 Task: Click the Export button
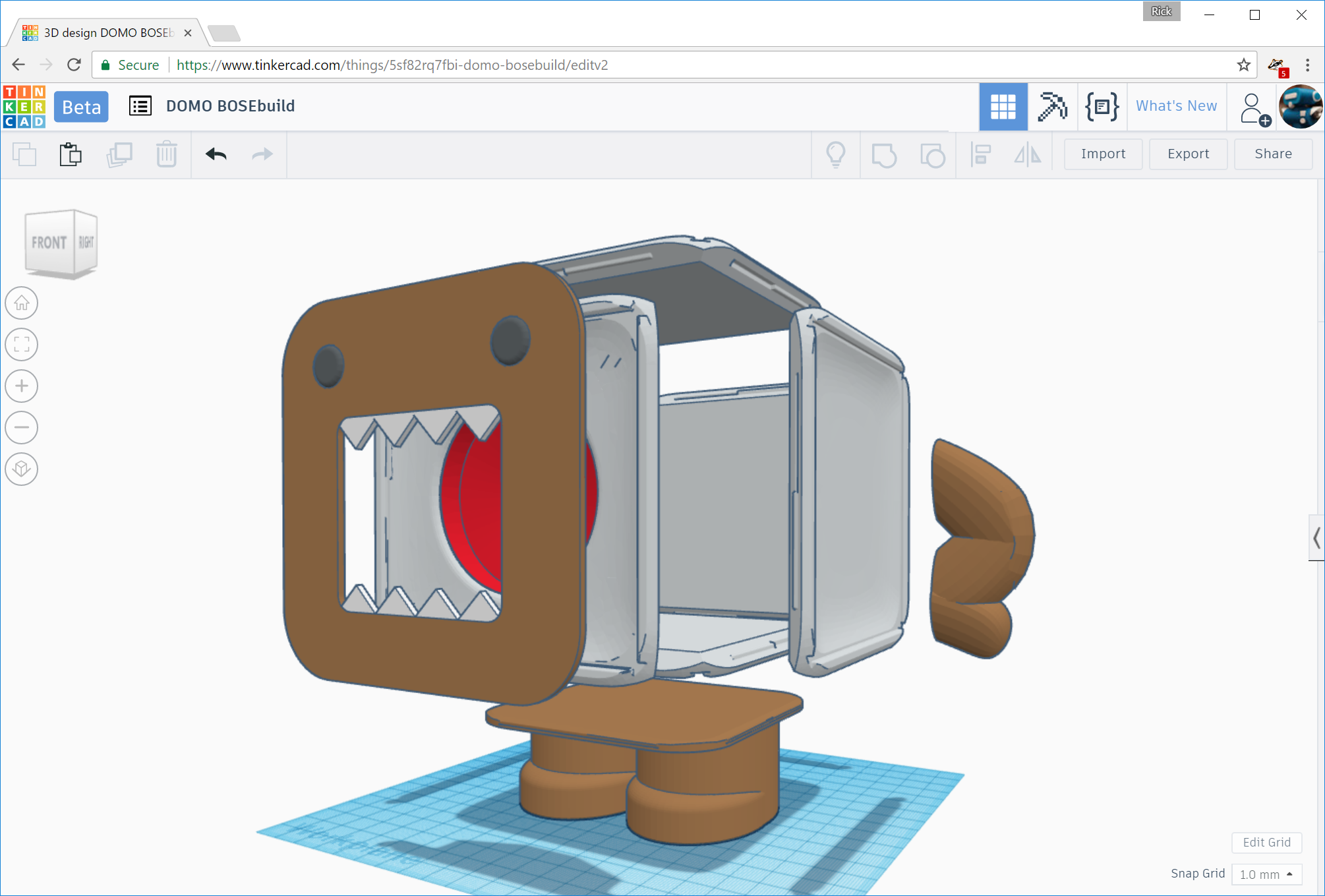[x=1188, y=154]
